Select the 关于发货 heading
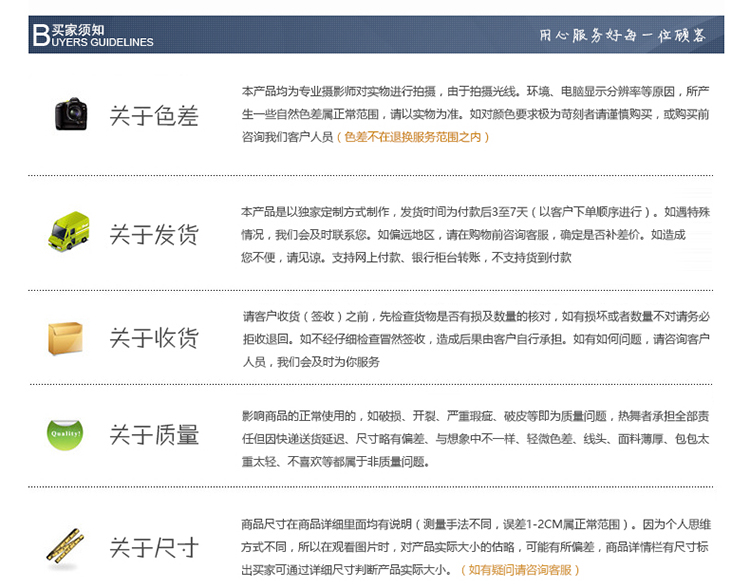750x587 pixels. pyautogui.click(x=154, y=234)
